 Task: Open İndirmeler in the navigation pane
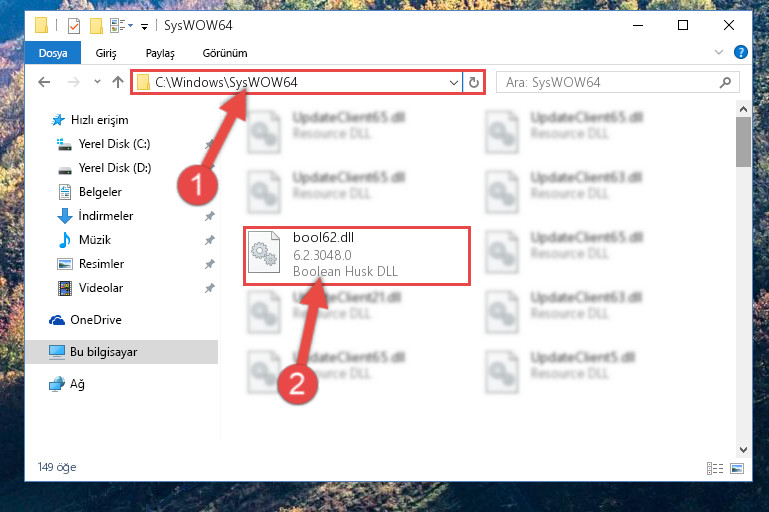coord(105,216)
